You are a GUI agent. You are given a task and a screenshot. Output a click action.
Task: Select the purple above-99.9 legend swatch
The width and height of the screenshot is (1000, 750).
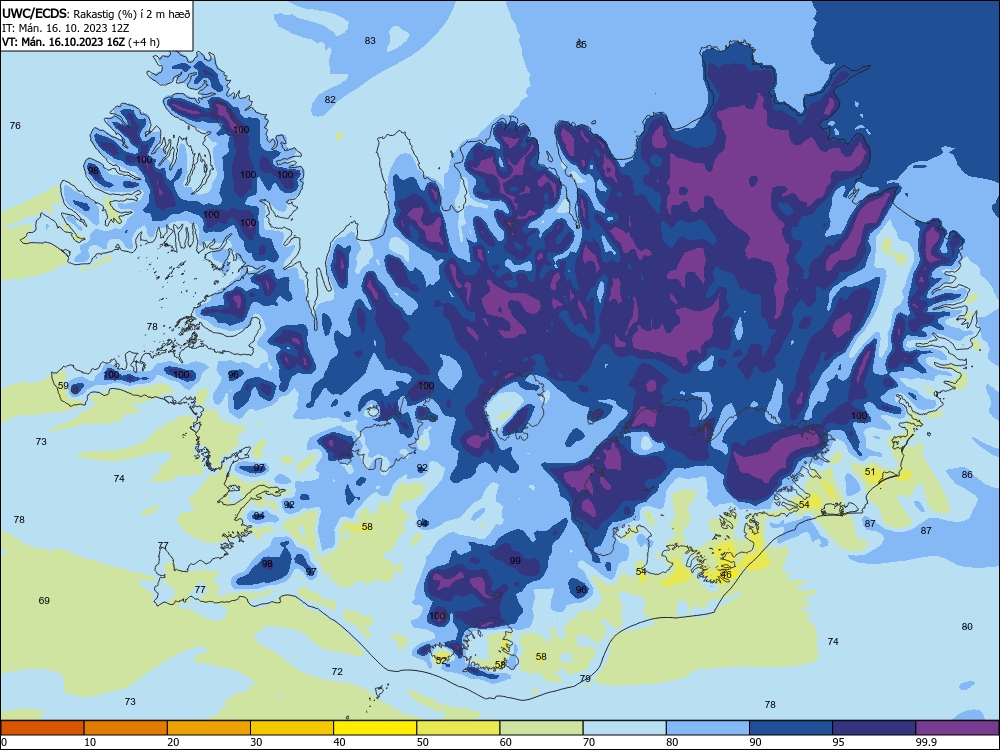(x=957, y=728)
